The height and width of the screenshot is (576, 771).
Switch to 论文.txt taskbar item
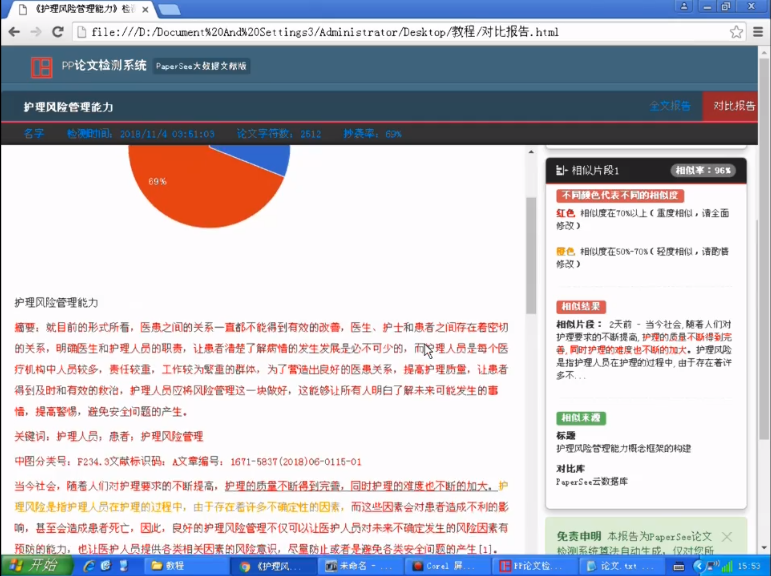pyautogui.click(x=621, y=566)
